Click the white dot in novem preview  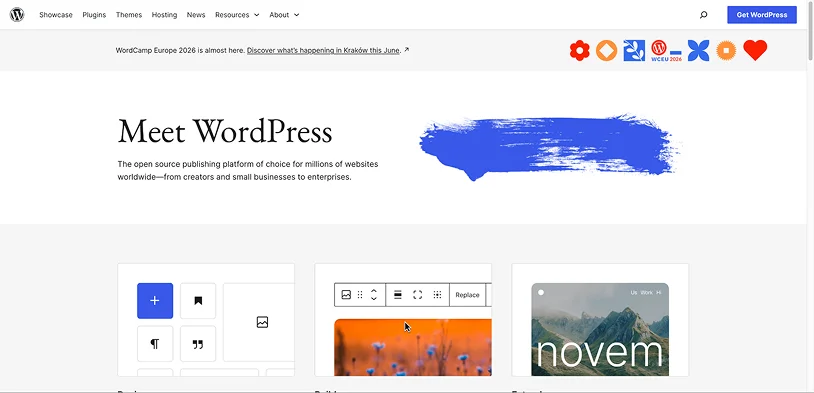tap(541, 292)
